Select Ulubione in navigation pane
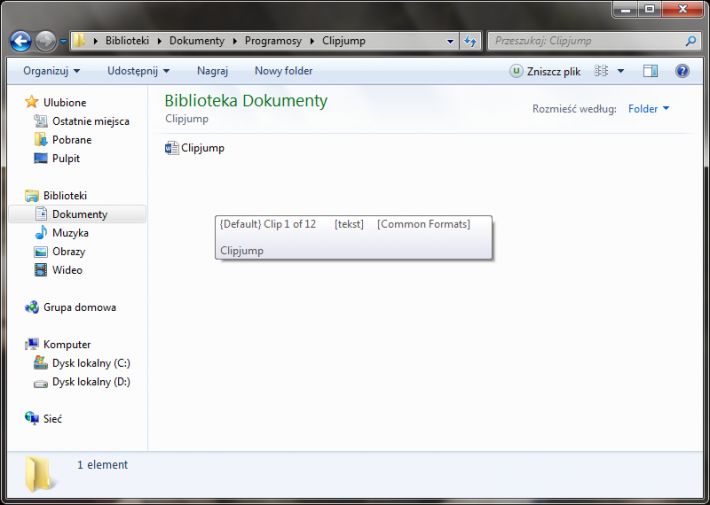 pos(64,102)
